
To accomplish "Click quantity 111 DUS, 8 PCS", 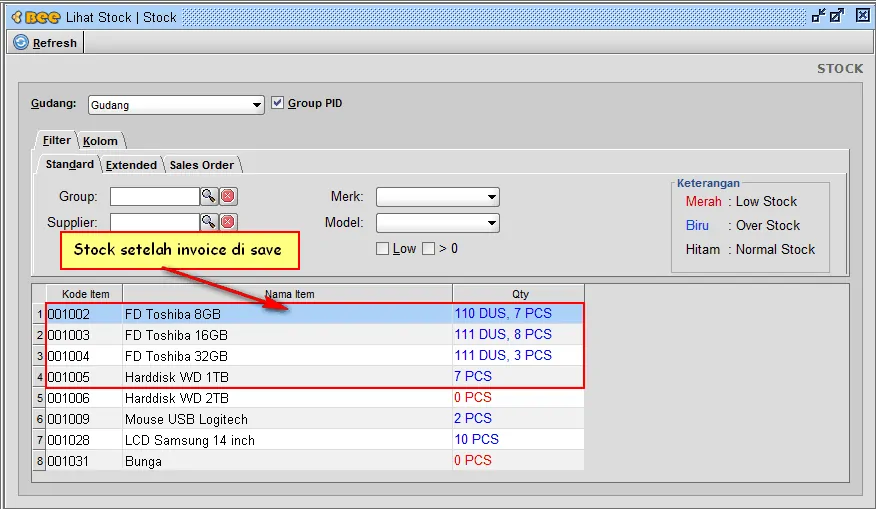I will [503, 334].
